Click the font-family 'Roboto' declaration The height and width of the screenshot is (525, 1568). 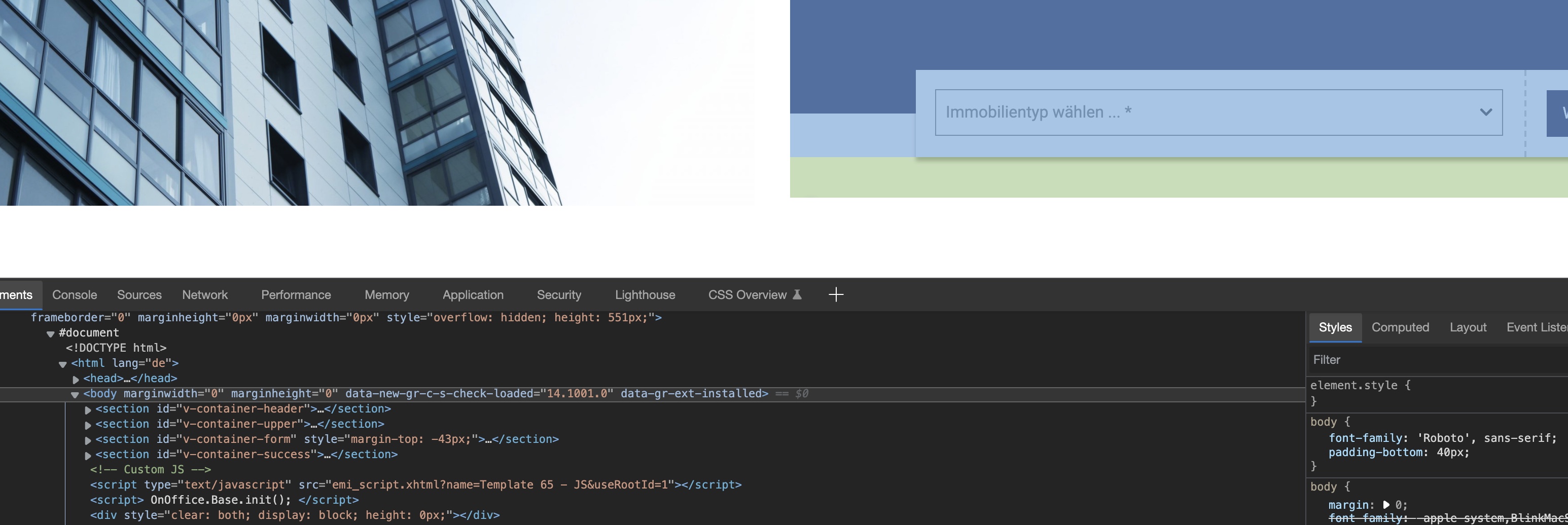[1443, 438]
